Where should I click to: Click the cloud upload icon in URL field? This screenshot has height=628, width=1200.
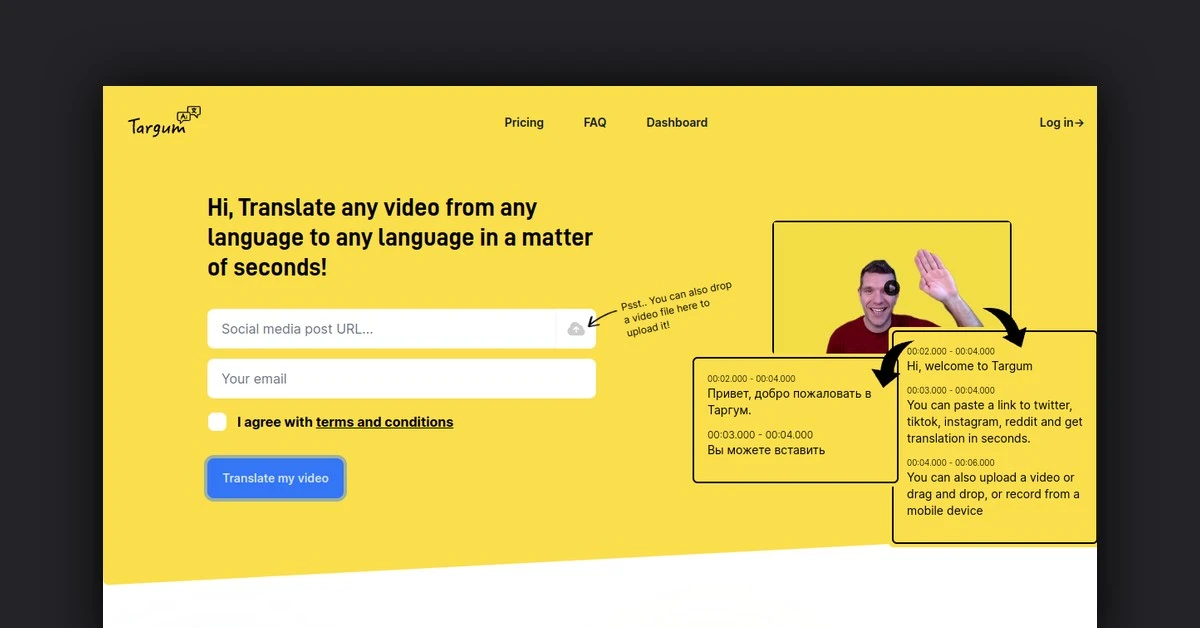(x=576, y=329)
